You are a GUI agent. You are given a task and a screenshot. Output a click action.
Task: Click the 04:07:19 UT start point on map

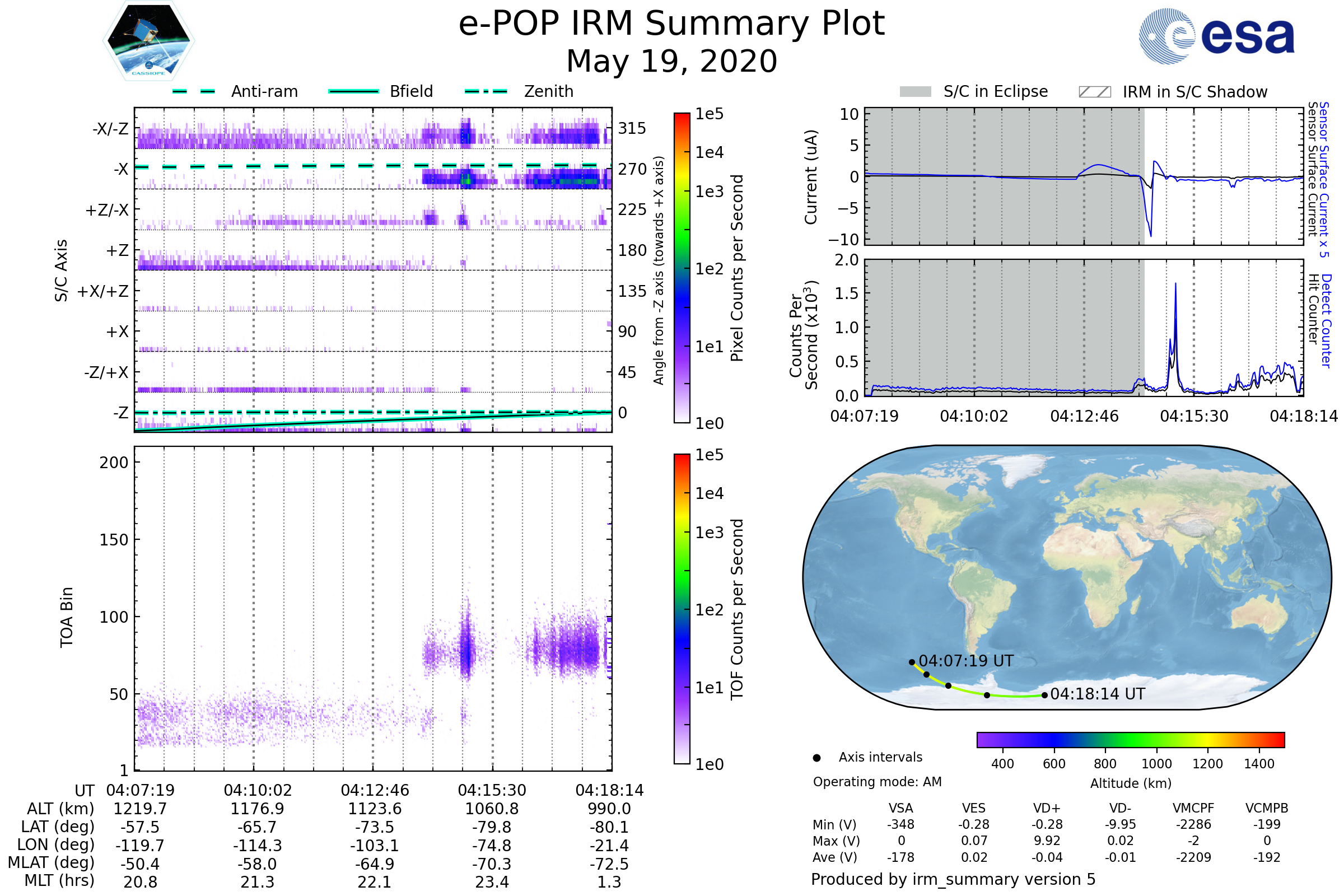pyautogui.click(x=912, y=662)
